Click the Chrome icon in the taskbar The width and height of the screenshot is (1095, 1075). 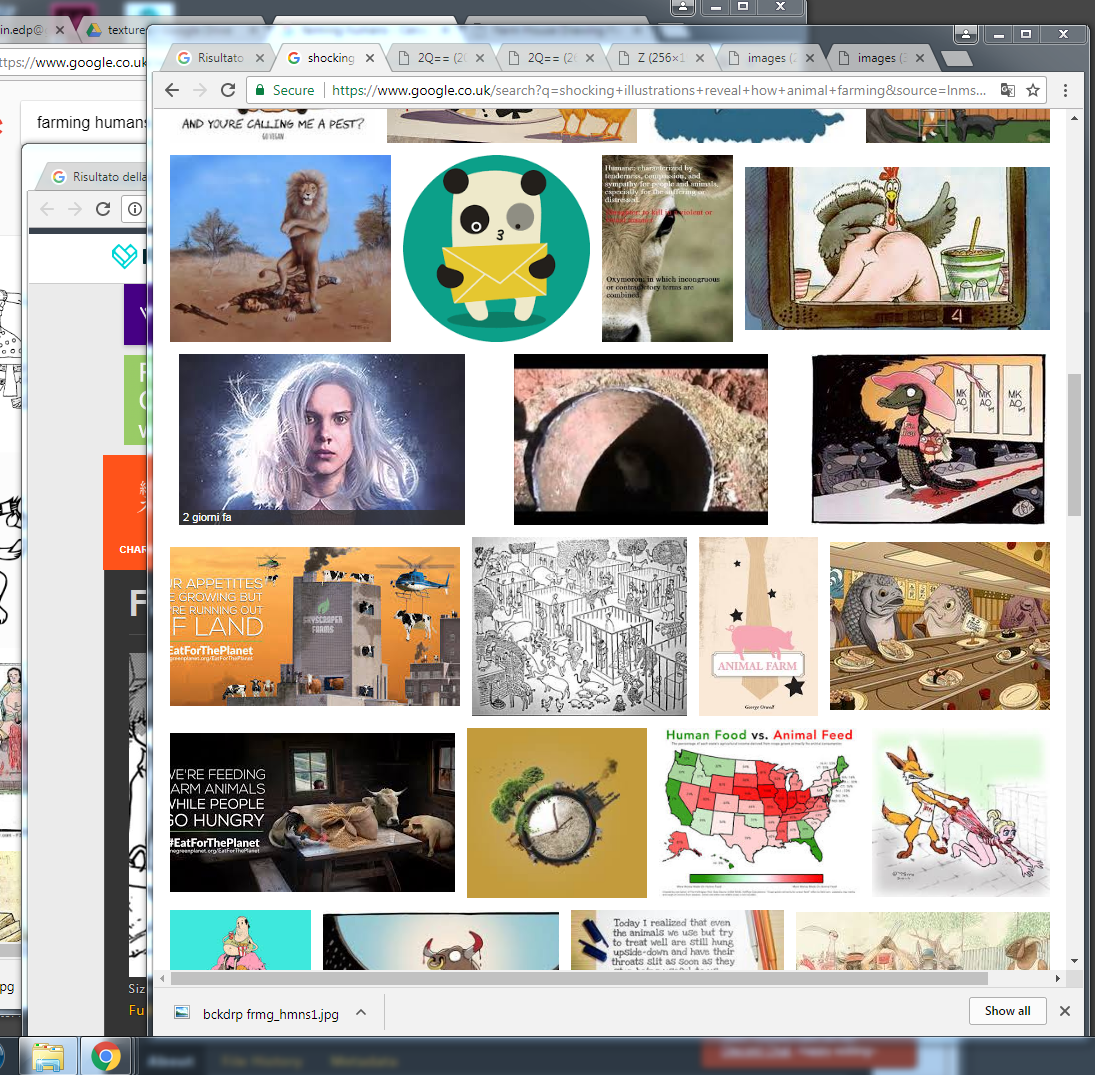[106, 1056]
